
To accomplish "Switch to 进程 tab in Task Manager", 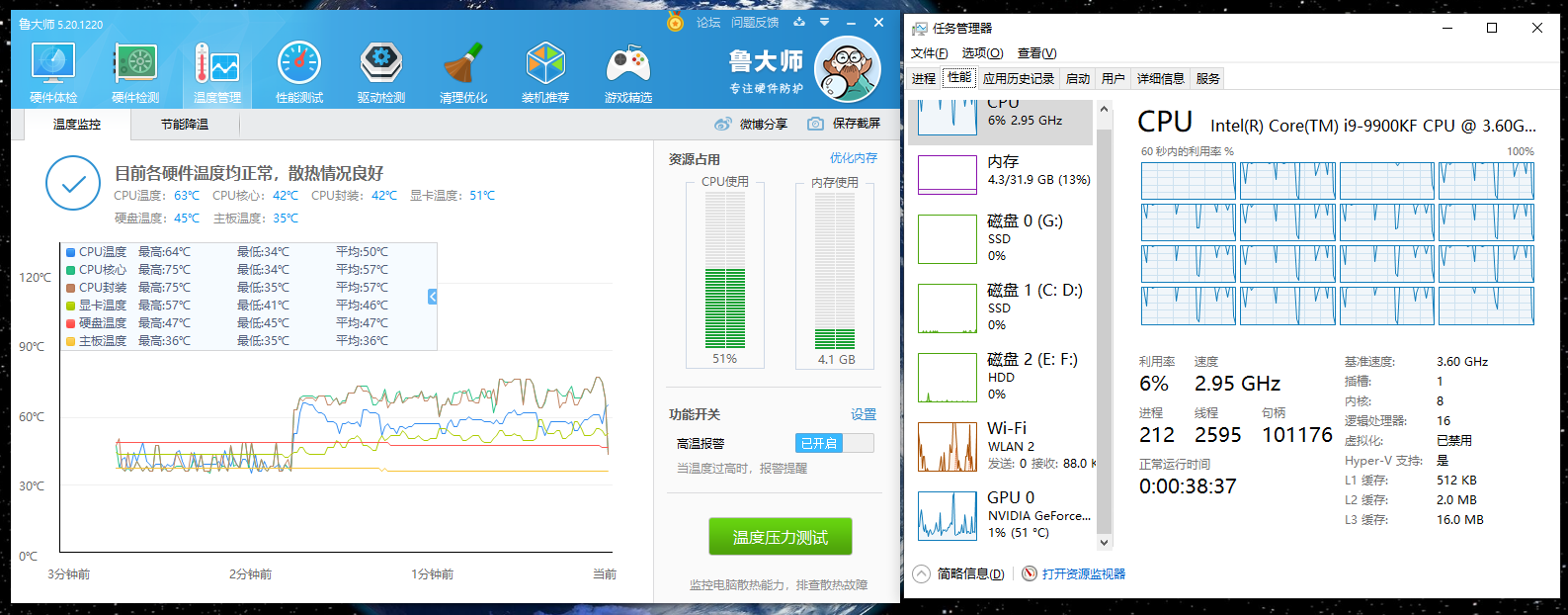I will (x=924, y=78).
